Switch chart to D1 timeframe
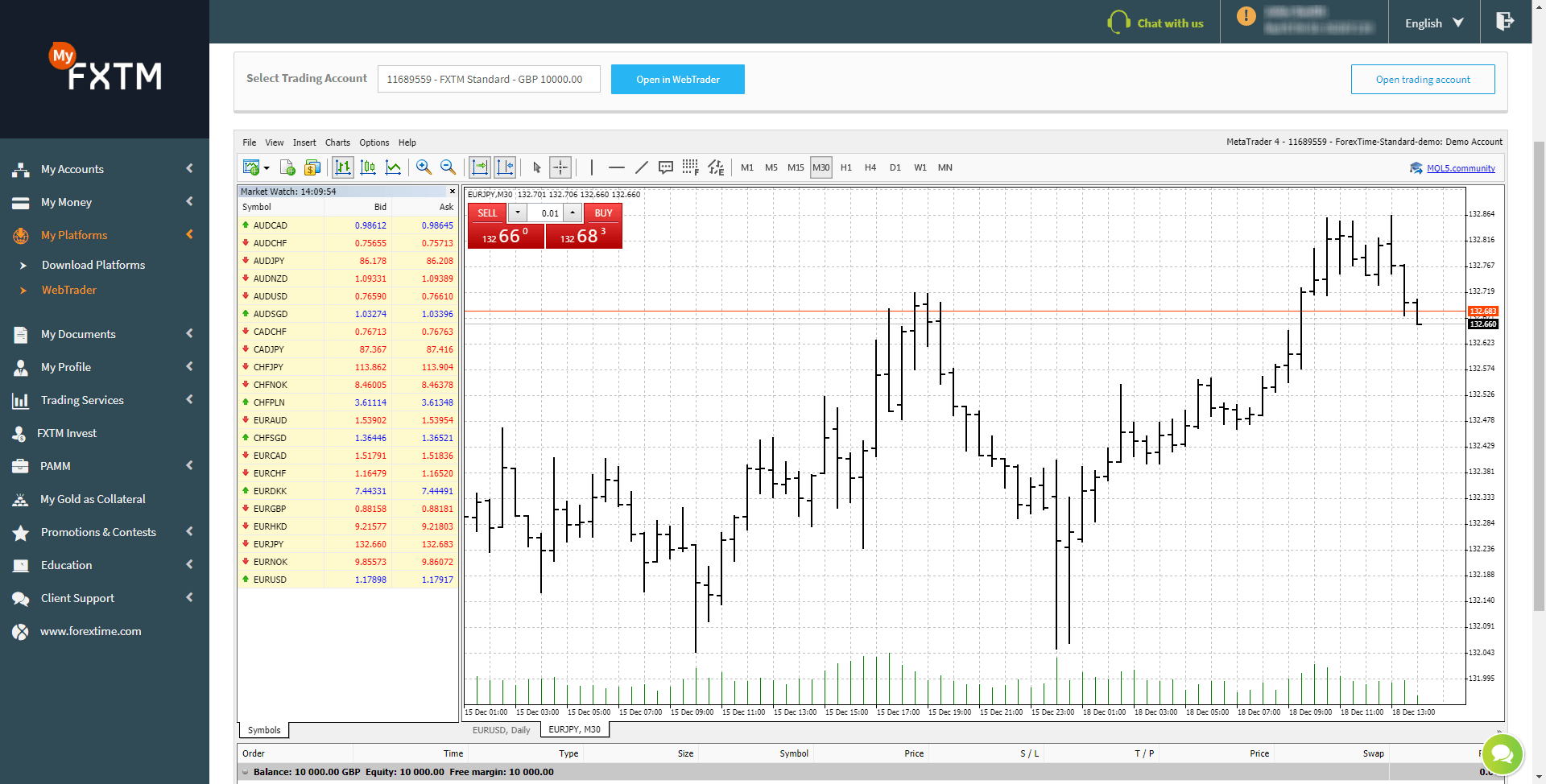The width and height of the screenshot is (1546, 784). [x=895, y=167]
